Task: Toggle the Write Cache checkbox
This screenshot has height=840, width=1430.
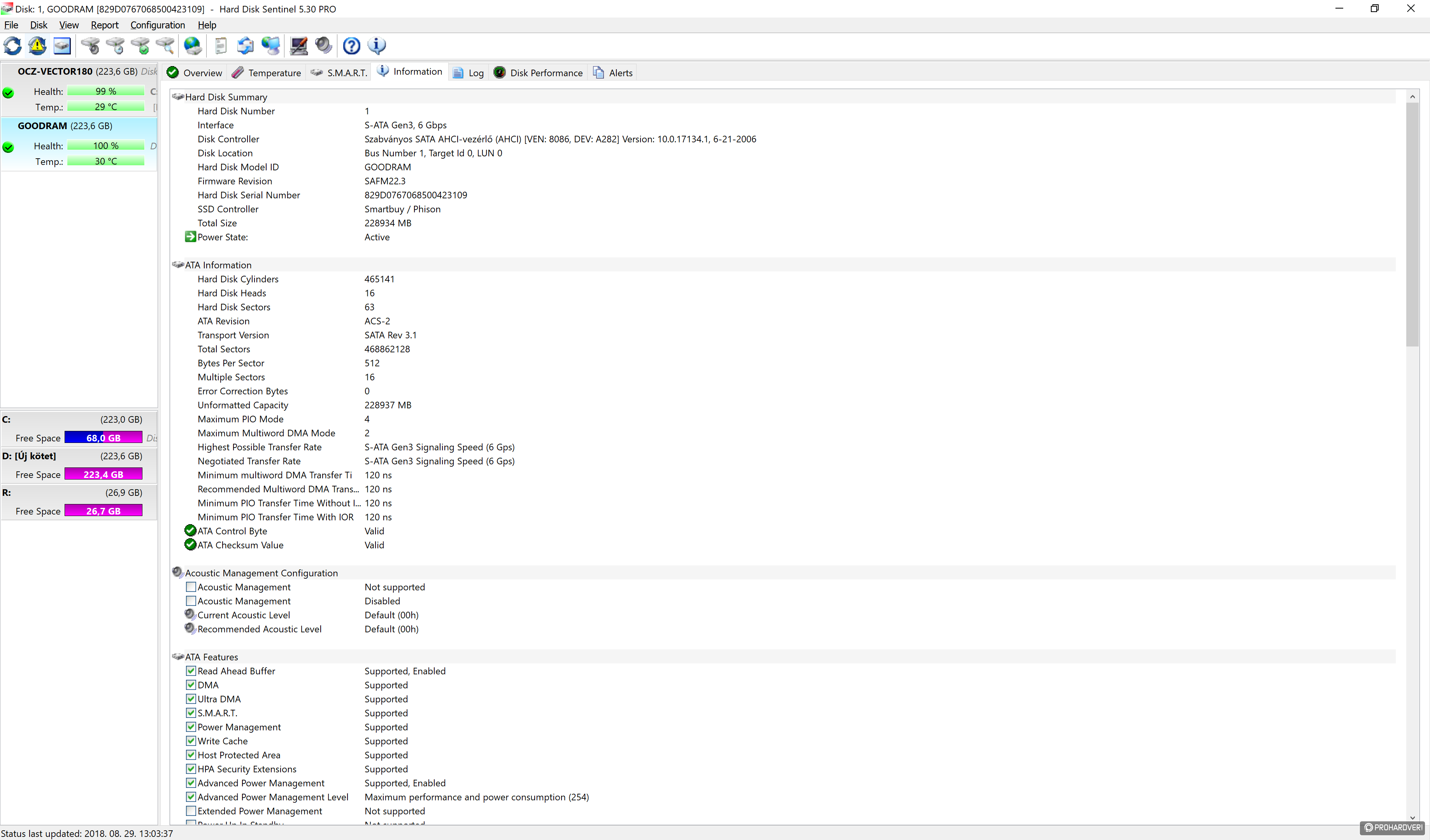Action: (191, 741)
